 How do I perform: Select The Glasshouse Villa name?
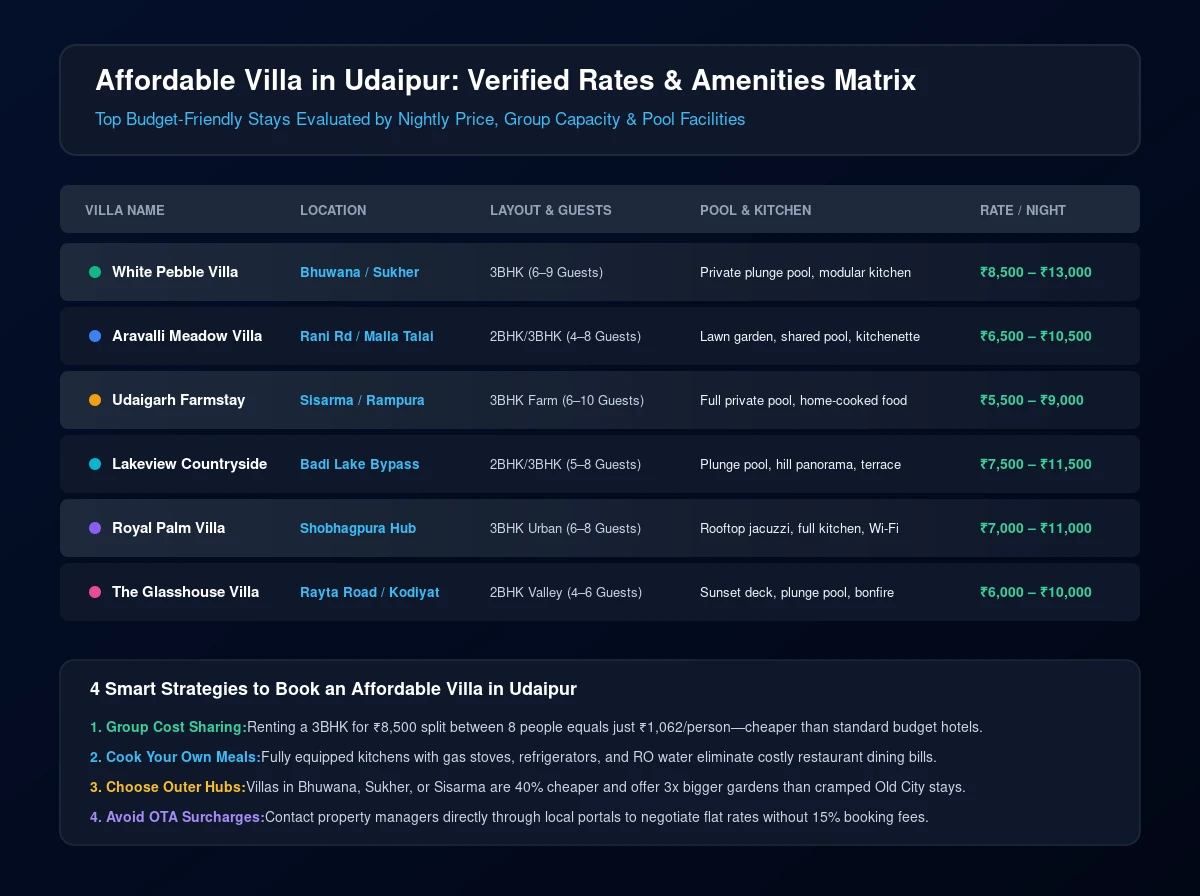pyautogui.click(x=185, y=592)
